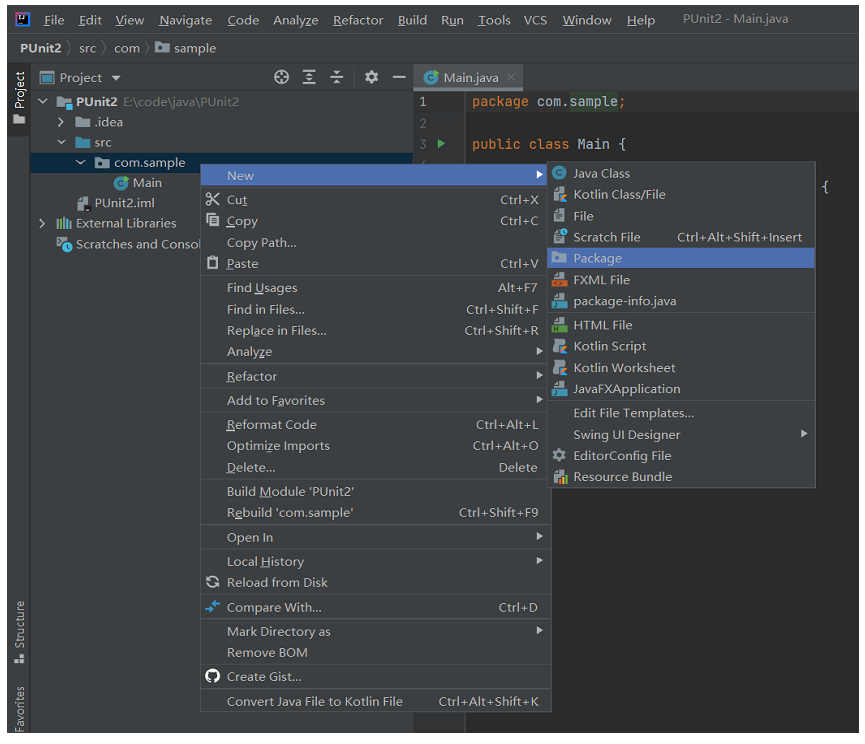865x744 pixels.
Task: Click the package-info.java icon
Action: pos(559,301)
